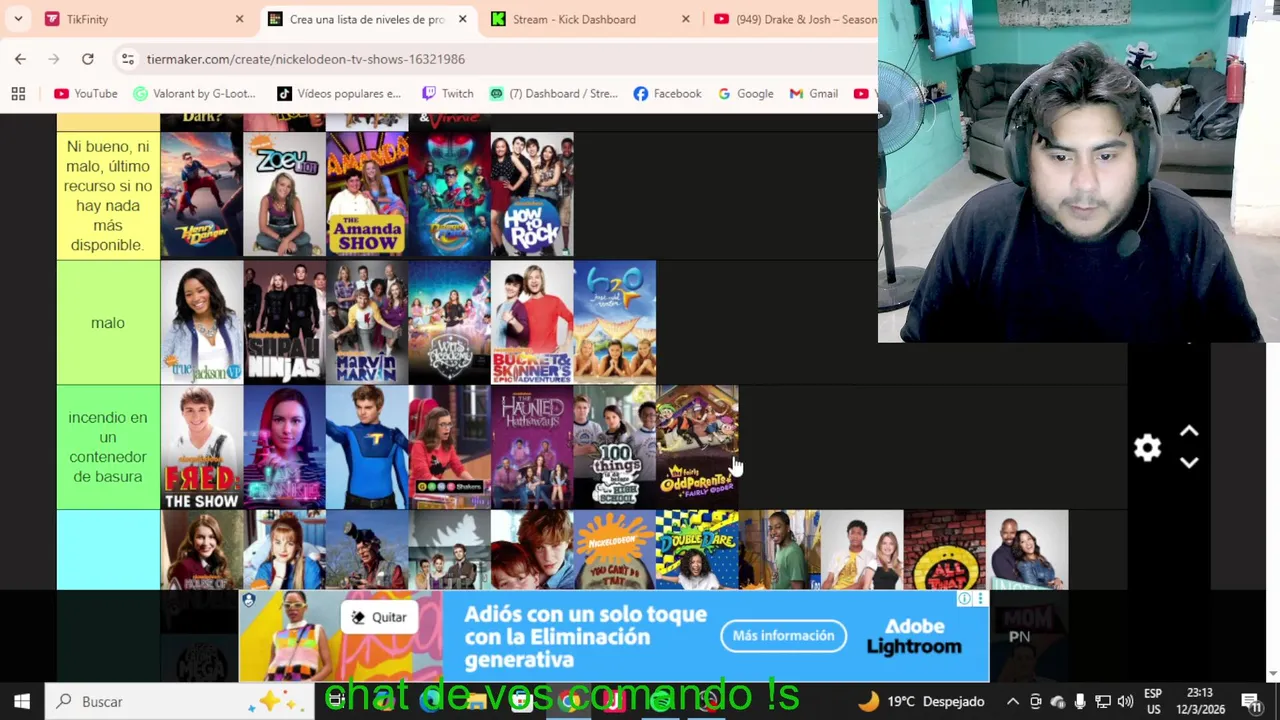This screenshot has width=1280, height=720.
Task: Select the empty cyan tier label
Action: tap(108, 550)
